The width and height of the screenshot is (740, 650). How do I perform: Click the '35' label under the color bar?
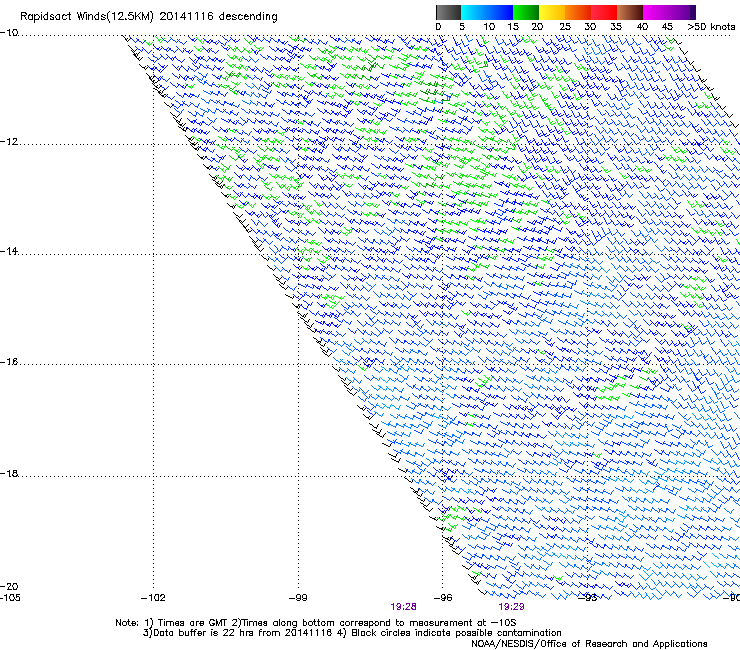[616, 27]
